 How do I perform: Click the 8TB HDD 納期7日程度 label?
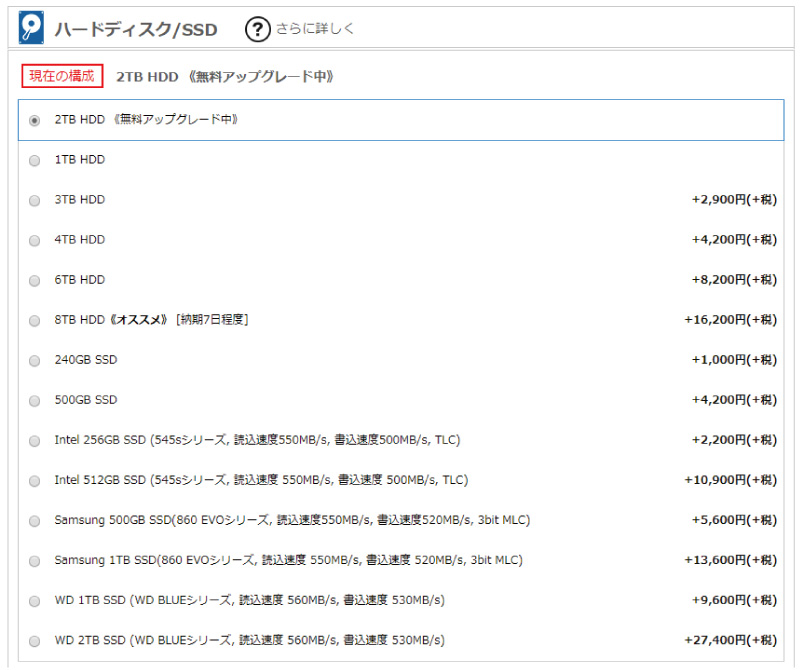click(x=152, y=319)
